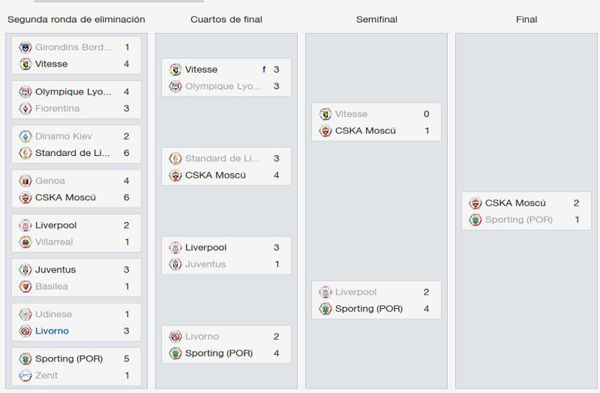Click the Dinamo Kiev club badge
Screen dimensions: 600x393
[x=25, y=136]
